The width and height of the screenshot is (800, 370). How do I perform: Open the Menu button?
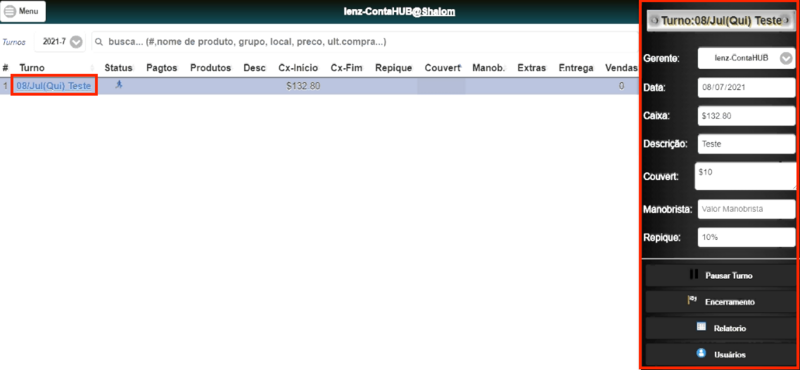[x=23, y=11]
